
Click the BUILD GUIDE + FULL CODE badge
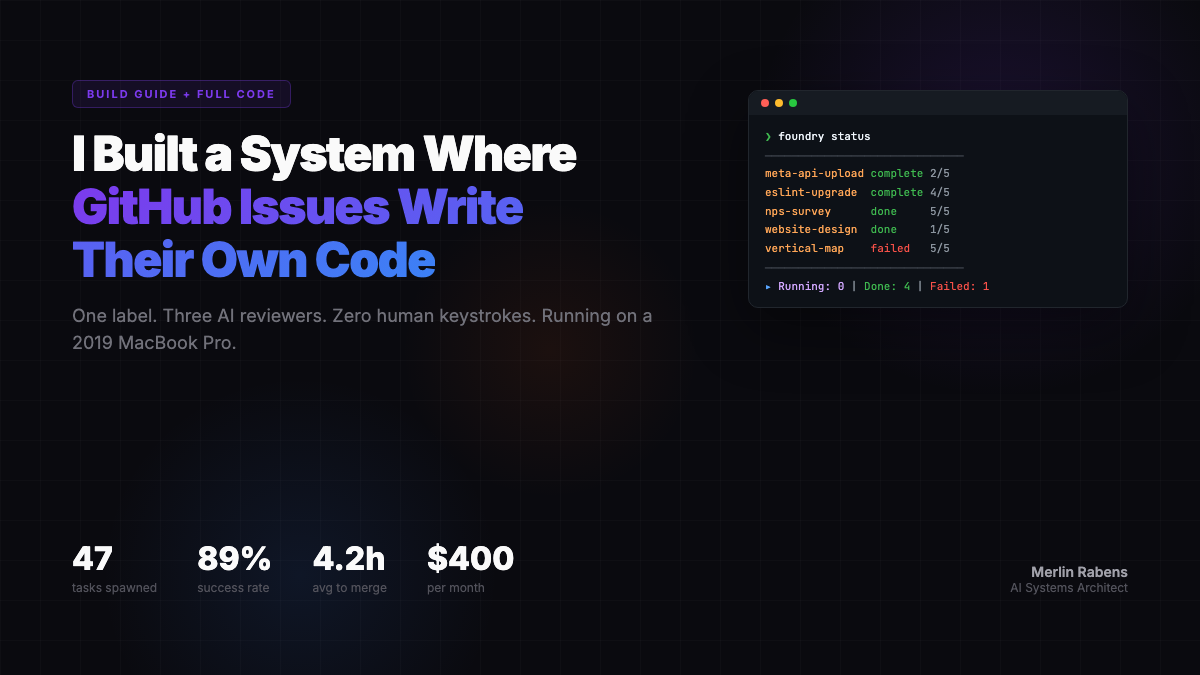coord(181,94)
